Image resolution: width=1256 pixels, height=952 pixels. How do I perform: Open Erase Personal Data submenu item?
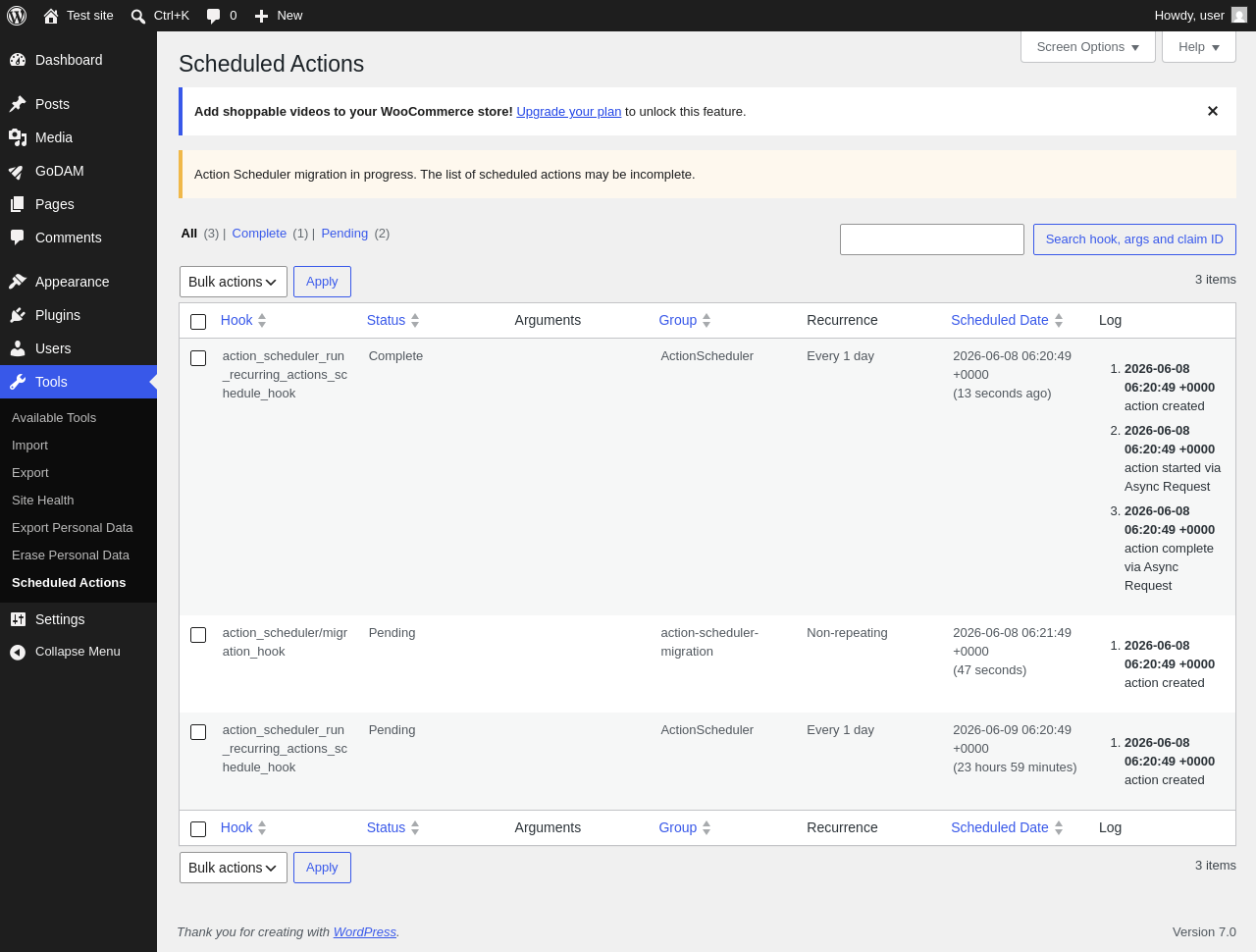tap(71, 555)
